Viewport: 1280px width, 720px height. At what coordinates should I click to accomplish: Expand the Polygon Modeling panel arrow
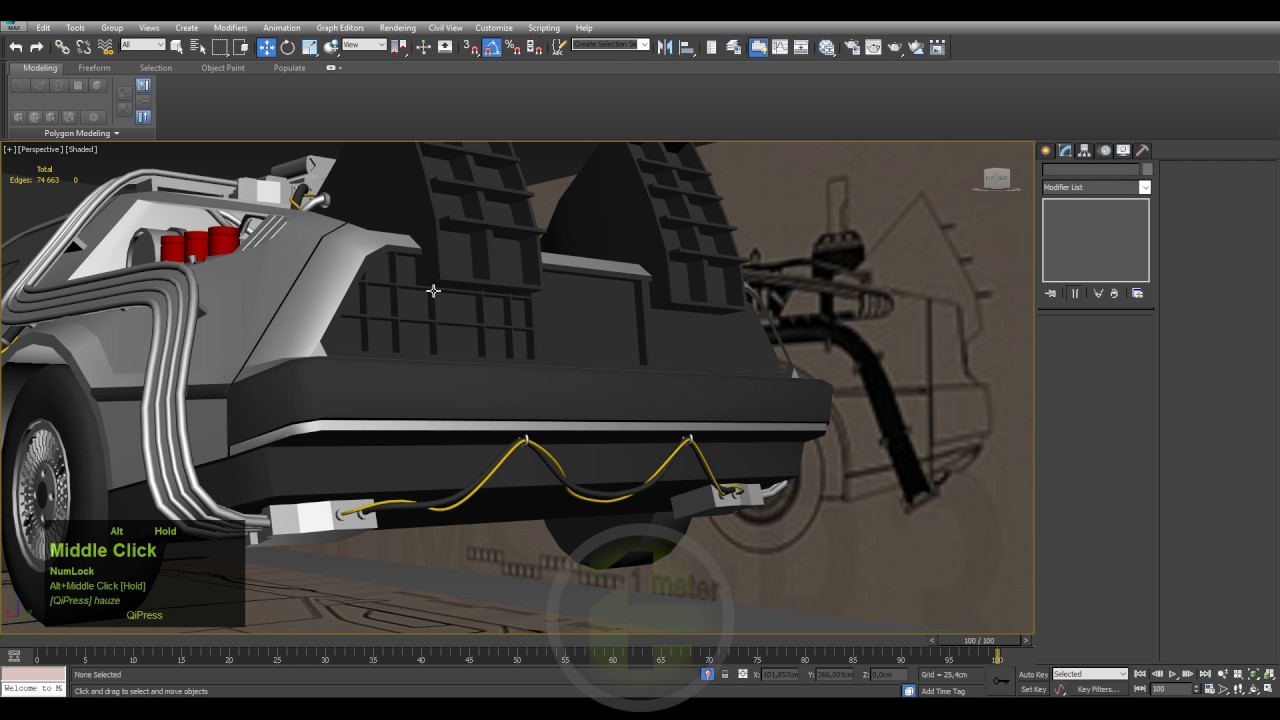click(116, 133)
